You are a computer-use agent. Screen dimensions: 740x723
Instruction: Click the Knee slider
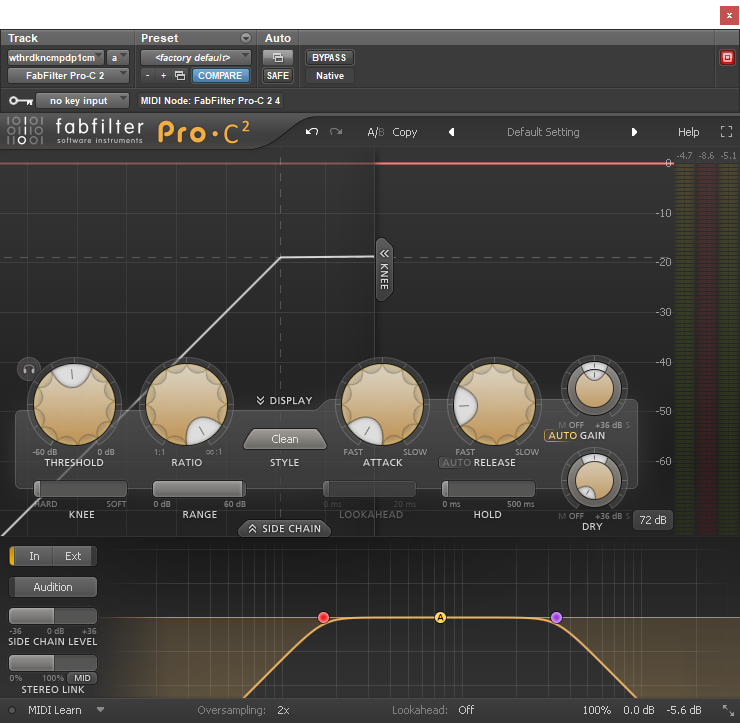[x=80, y=489]
